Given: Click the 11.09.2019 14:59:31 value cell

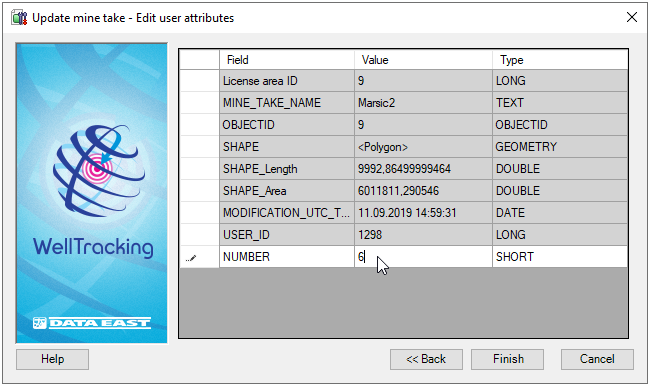Looking at the screenshot, I should (x=423, y=213).
